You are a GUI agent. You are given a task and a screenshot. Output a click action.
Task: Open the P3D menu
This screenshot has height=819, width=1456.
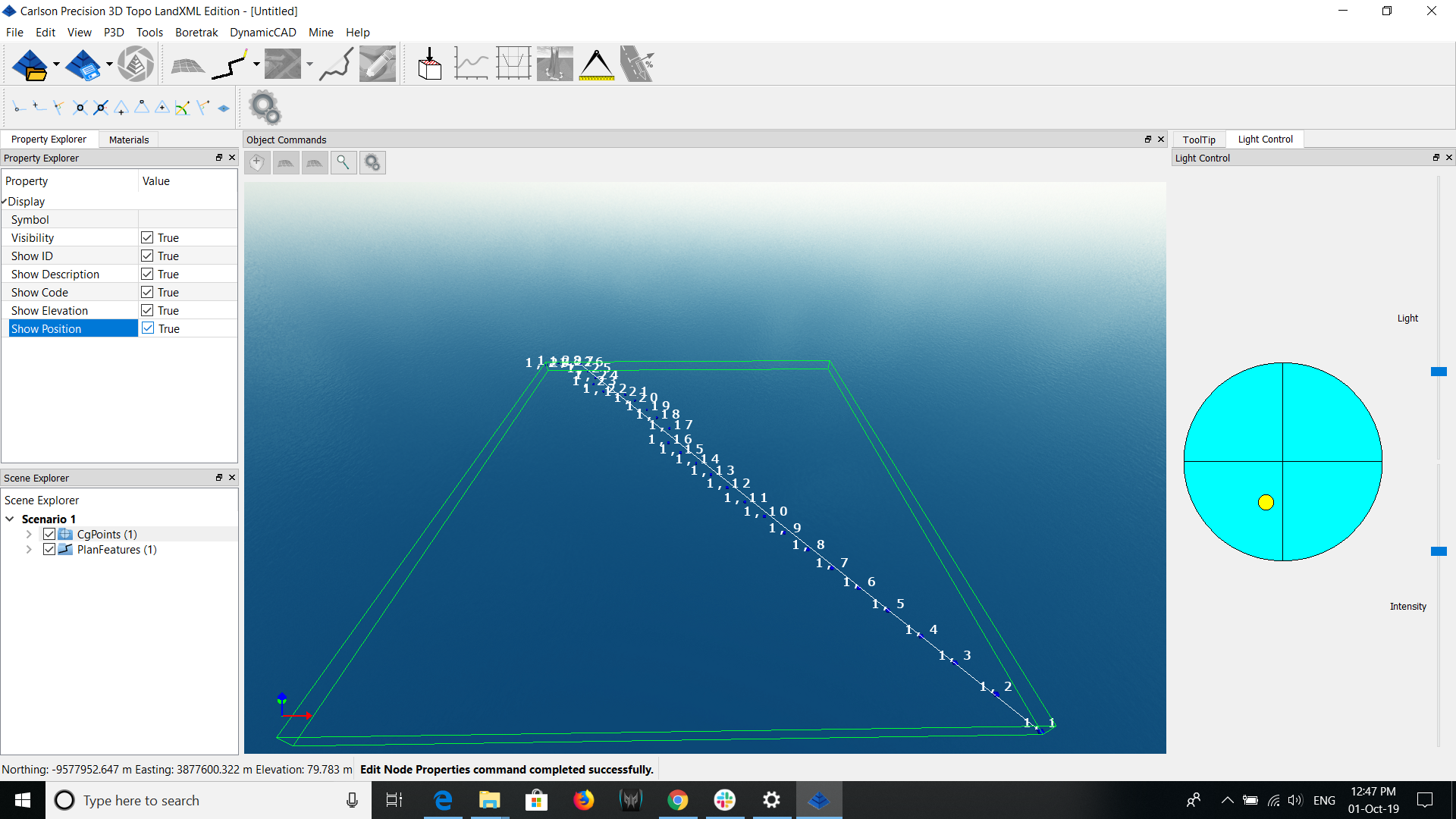[x=114, y=33]
